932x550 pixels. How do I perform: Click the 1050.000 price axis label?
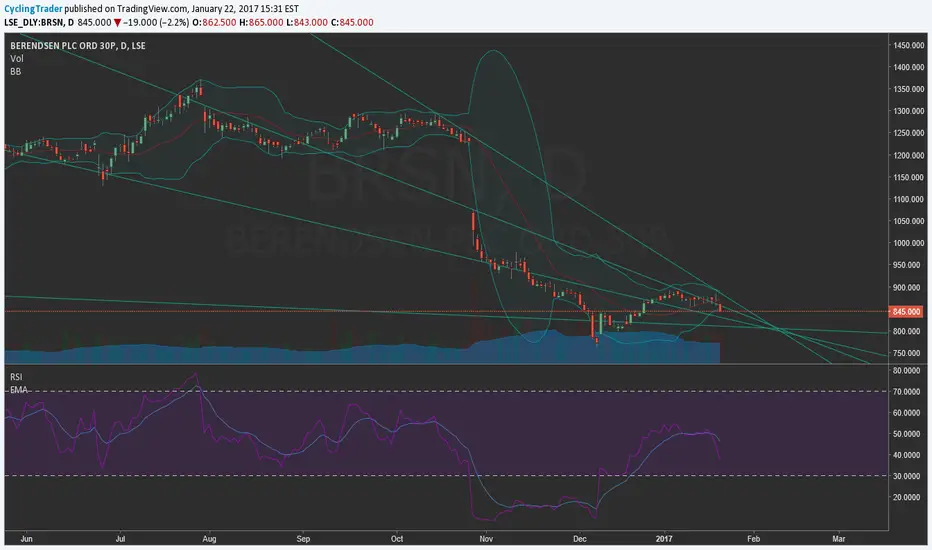pos(909,221)
